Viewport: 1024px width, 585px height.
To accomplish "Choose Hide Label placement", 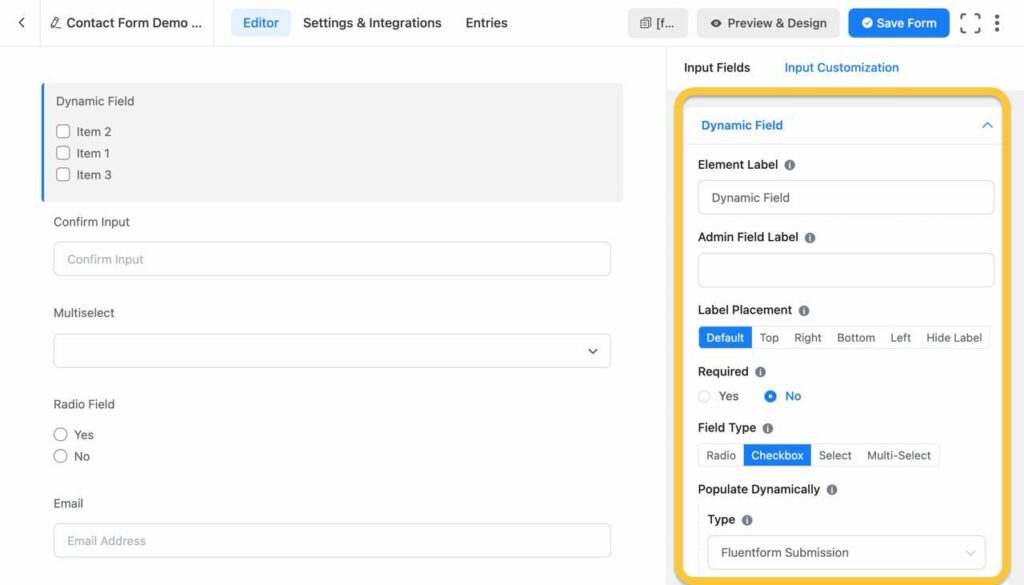I will tap(954, 338).
